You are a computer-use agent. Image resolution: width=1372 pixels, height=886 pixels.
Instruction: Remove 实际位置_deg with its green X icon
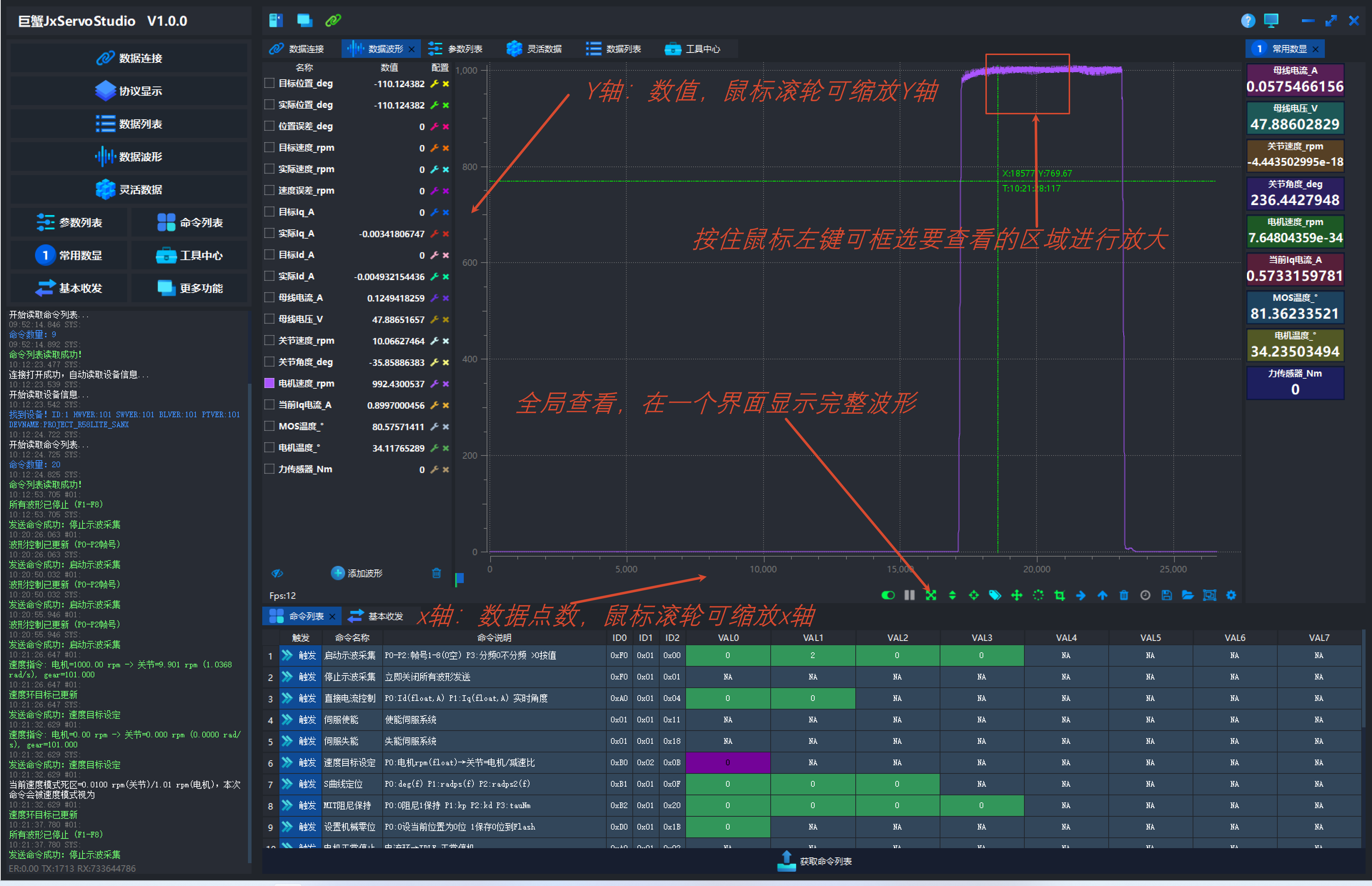[446, 105]
